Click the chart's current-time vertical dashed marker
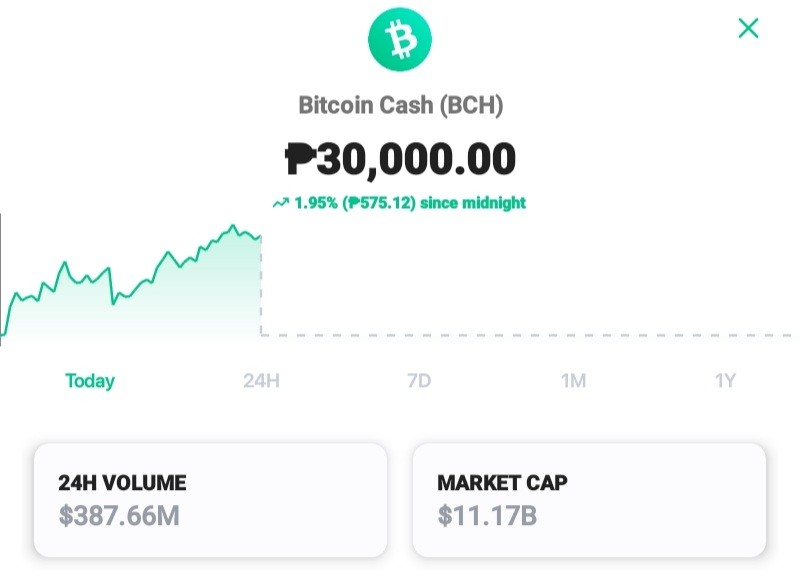The image size is (800, 588). 261,286
